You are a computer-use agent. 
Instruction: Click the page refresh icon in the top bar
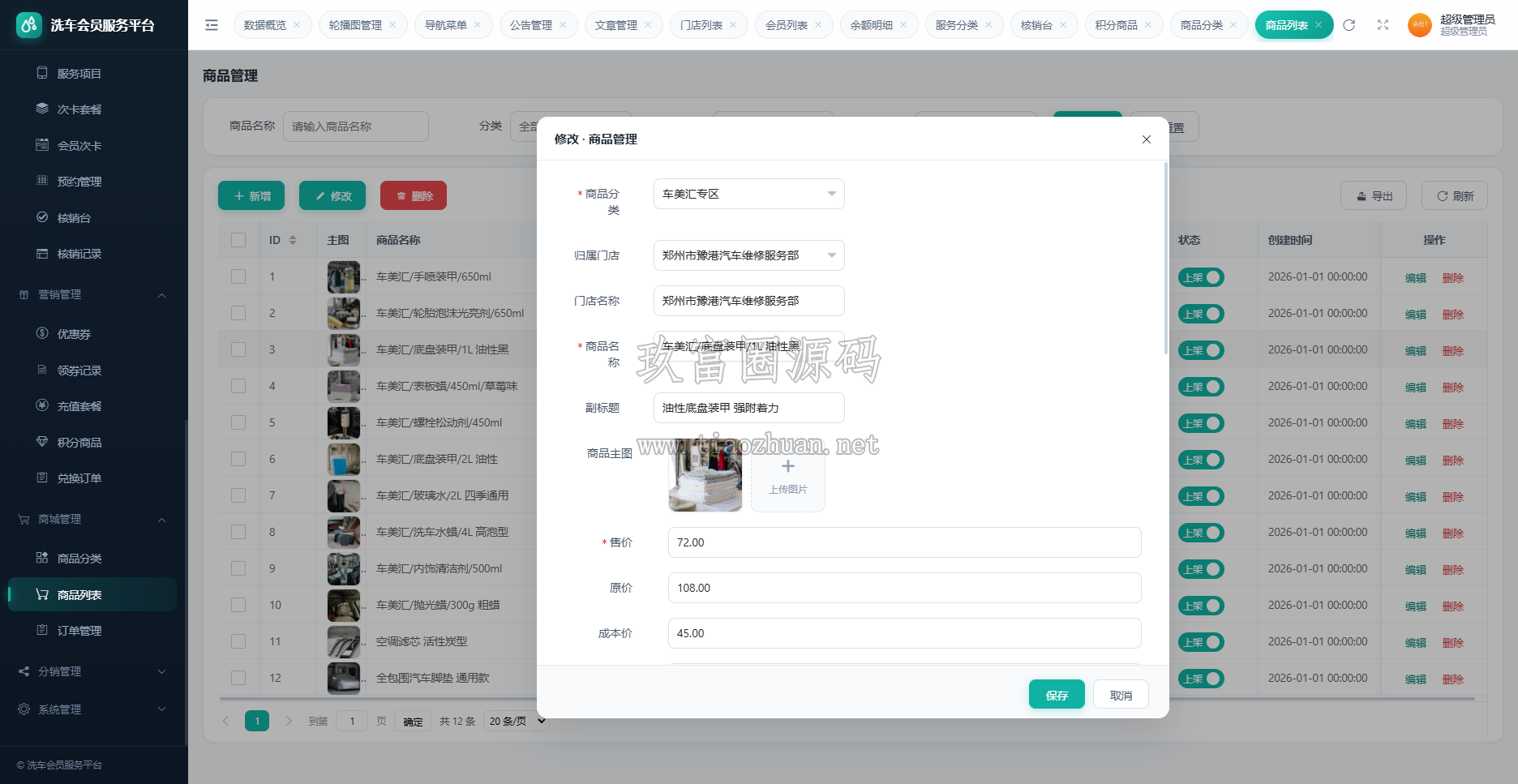coord(1349,25)
